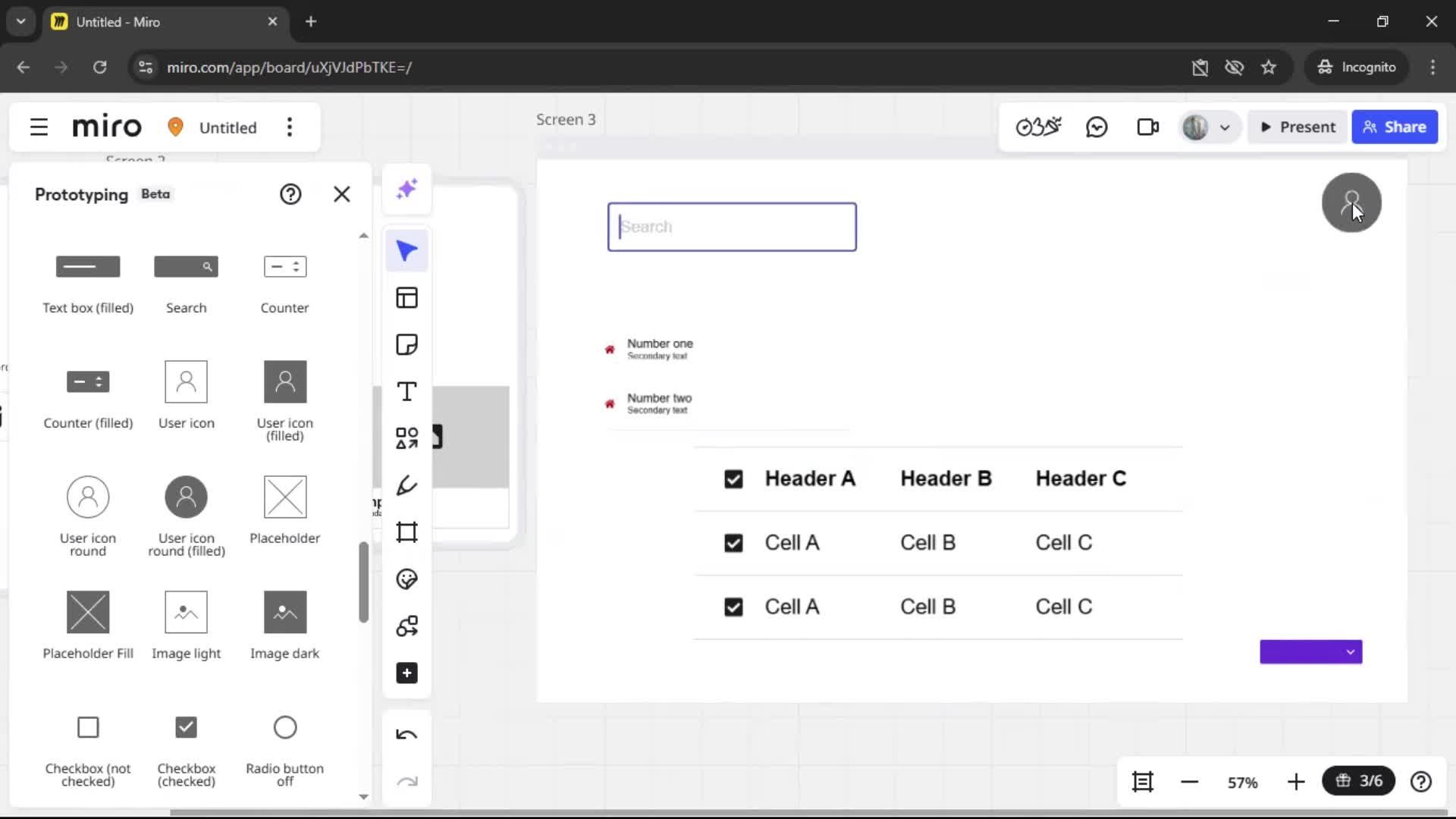
Task: Zoom in with plus button
Action: (1296, 782)
